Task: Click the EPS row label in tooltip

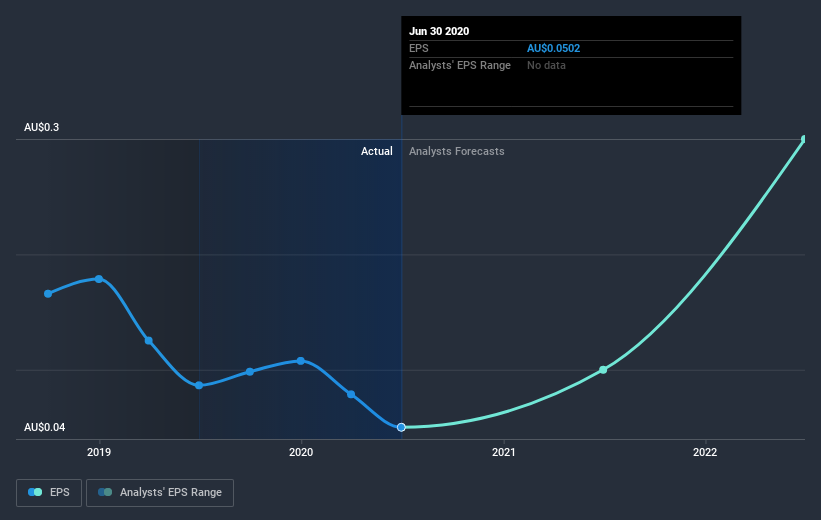Action: (419, 48)
